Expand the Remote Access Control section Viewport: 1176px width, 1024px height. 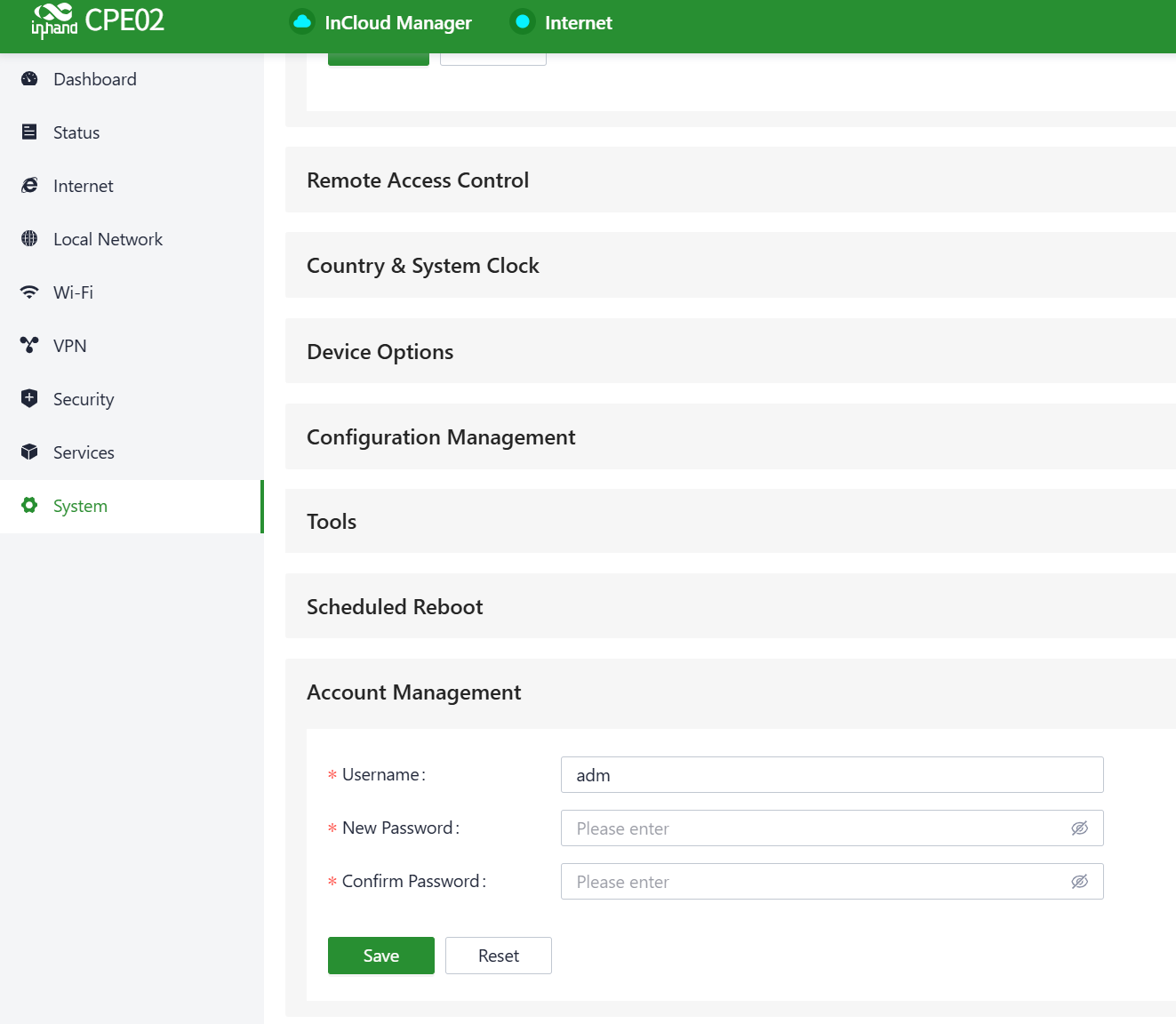coord(418,180)
